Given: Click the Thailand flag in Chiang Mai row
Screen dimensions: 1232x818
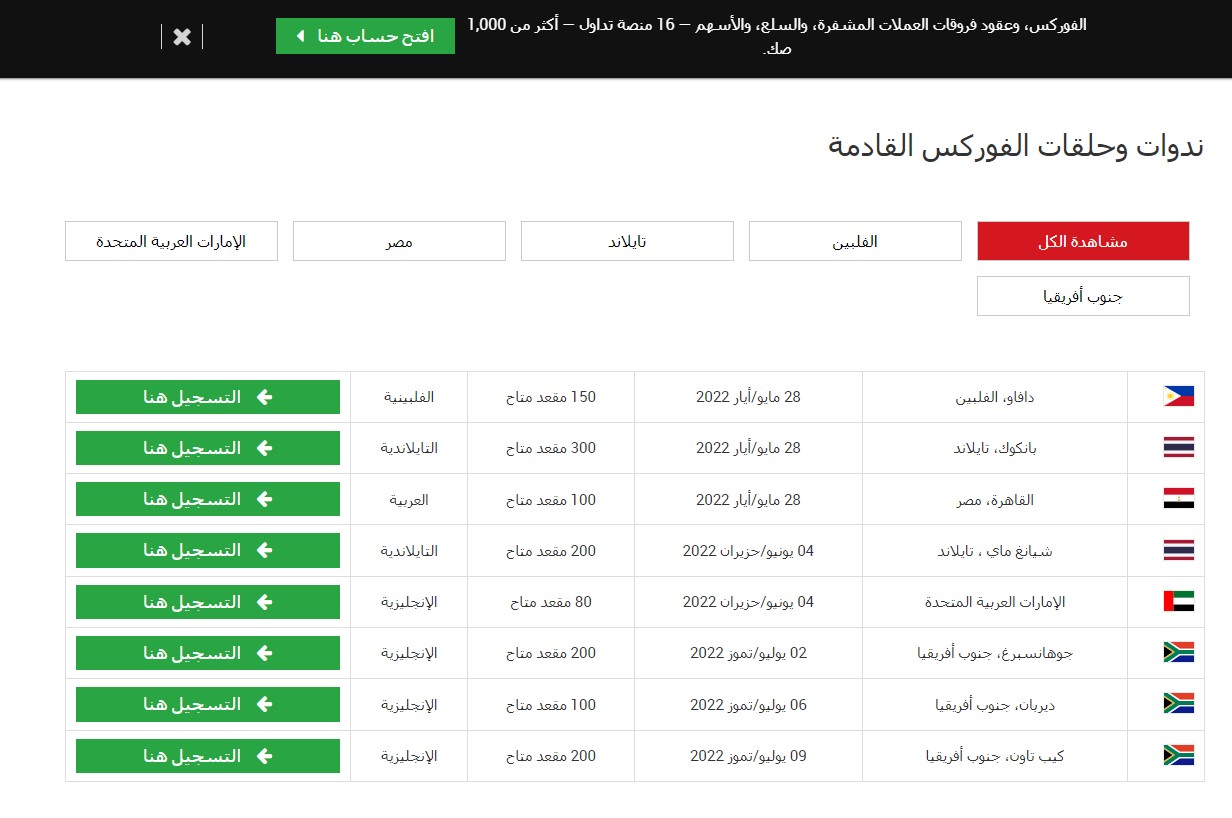Looking at the screenshot, I should (1178, 551).
